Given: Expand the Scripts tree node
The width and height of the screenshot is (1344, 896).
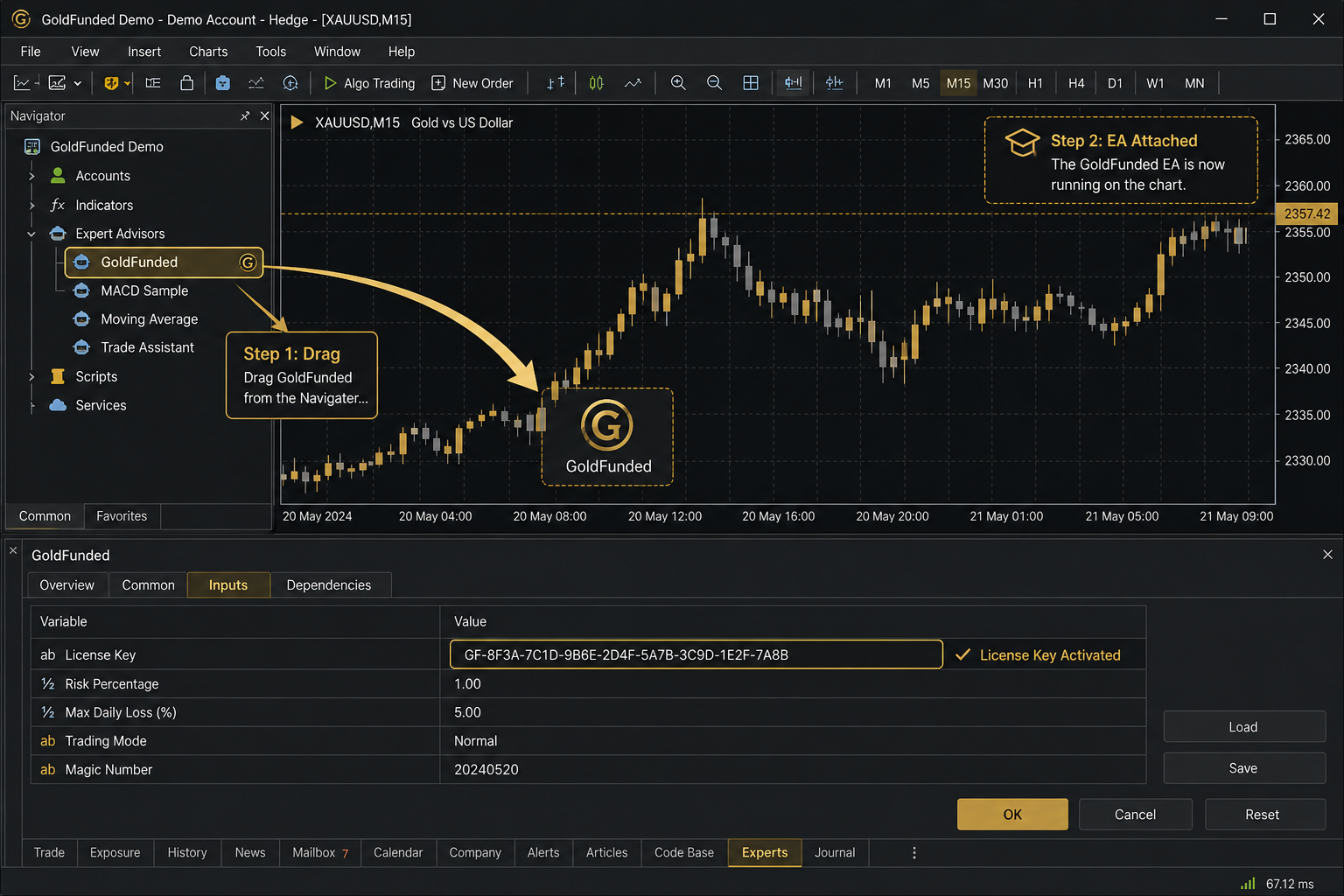Looking at the screenshot, I should [31, 377].
